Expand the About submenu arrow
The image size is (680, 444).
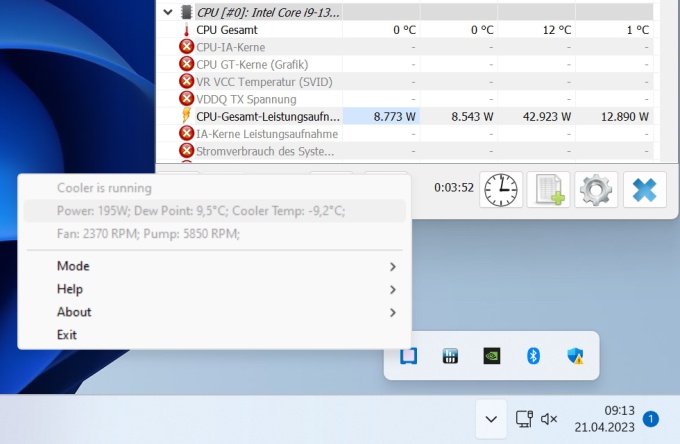point(392,313)
